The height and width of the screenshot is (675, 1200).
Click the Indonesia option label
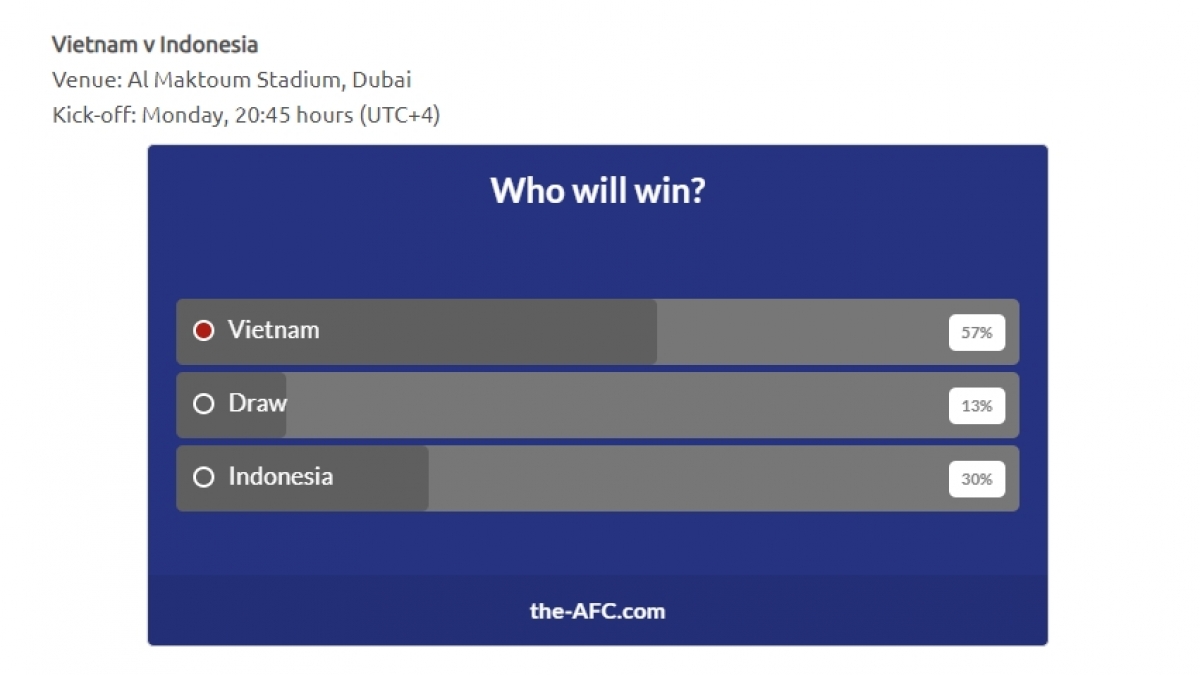point(281,476)
